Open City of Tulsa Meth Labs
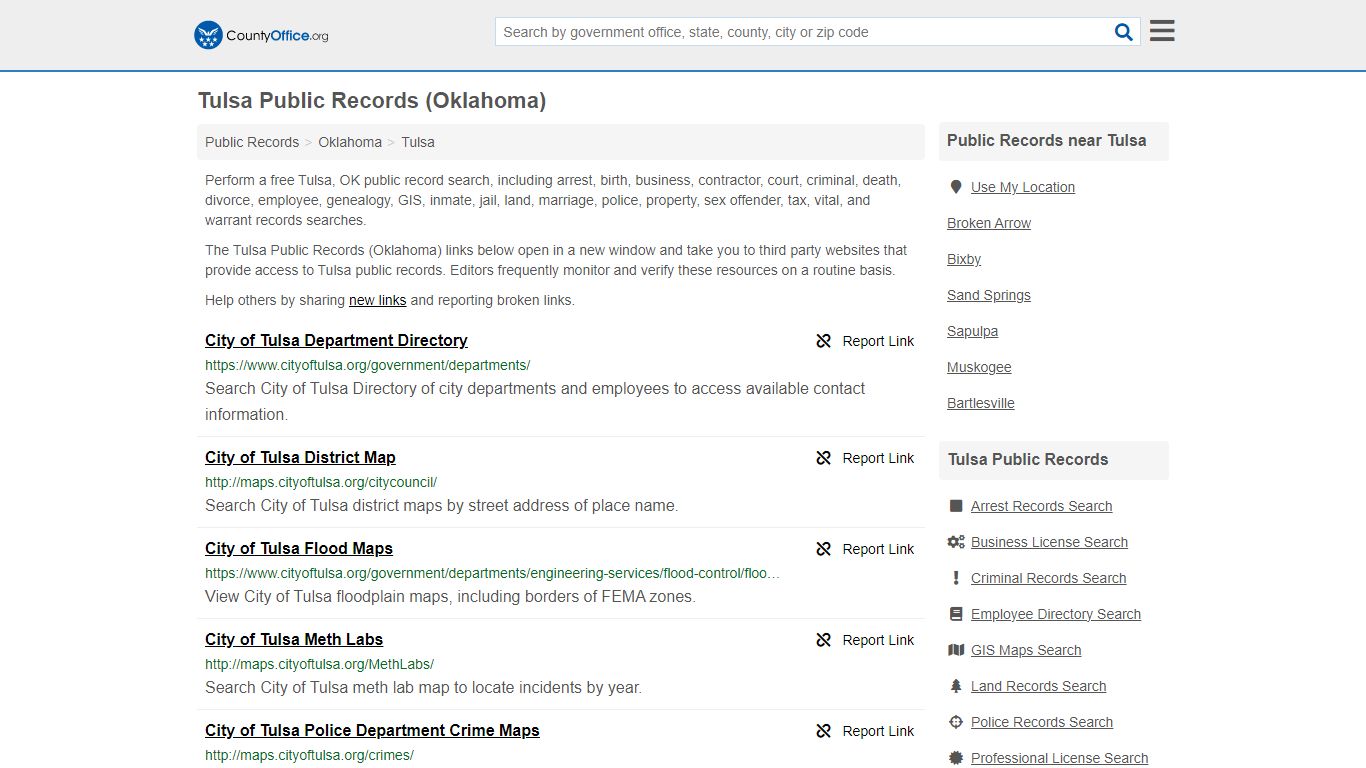 [294, 639]
